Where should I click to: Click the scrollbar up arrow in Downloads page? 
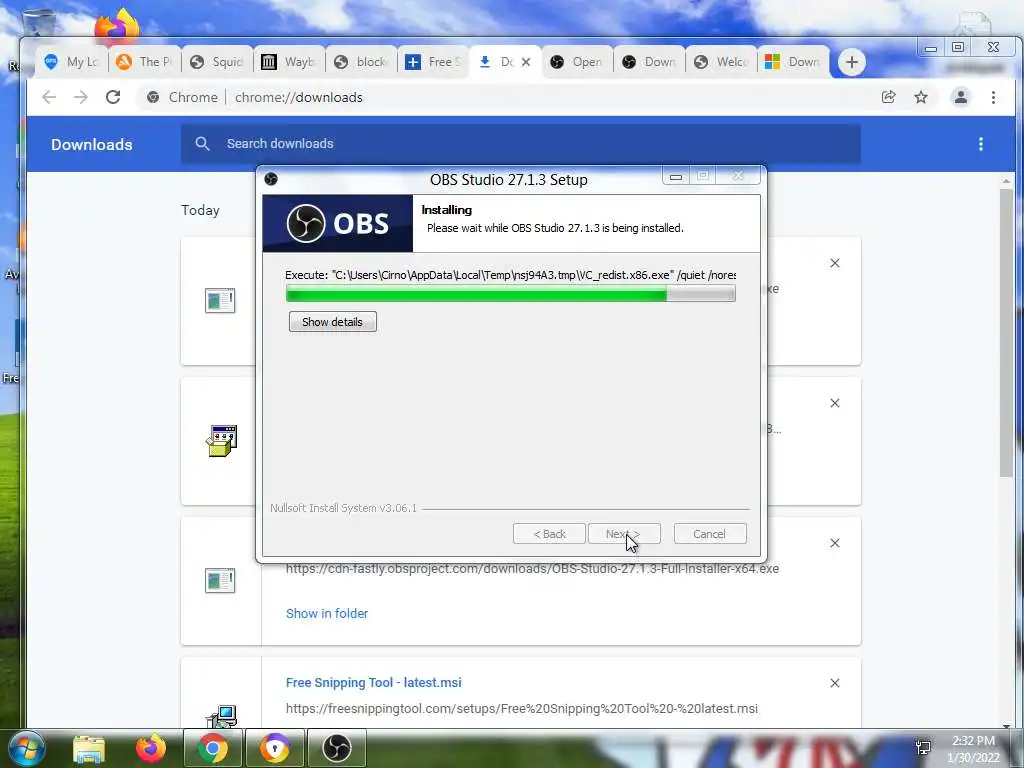1006,181
